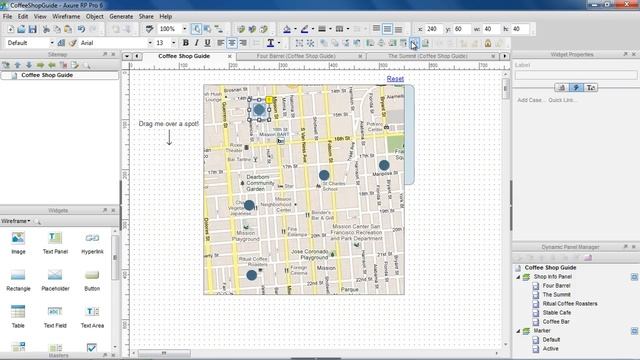
Task: Click the Sitemap indent green arrow icon
Action: coord(40,65)
